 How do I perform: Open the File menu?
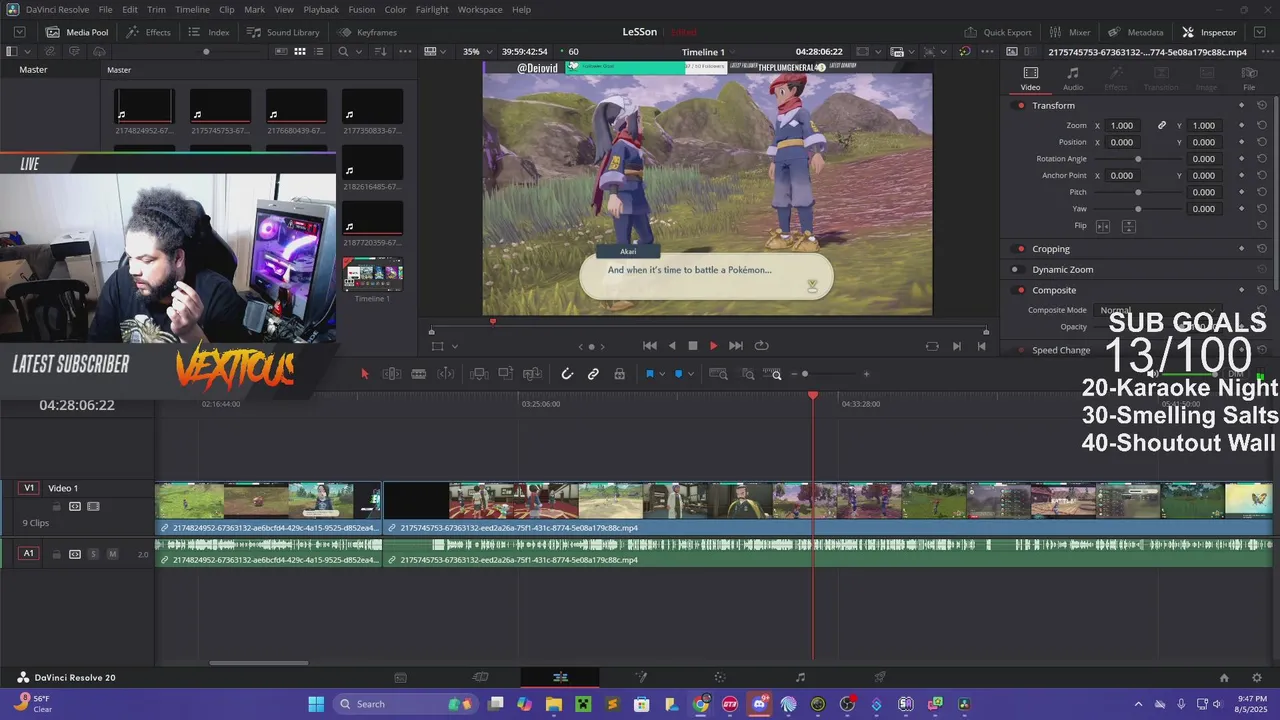click(105, 10)
